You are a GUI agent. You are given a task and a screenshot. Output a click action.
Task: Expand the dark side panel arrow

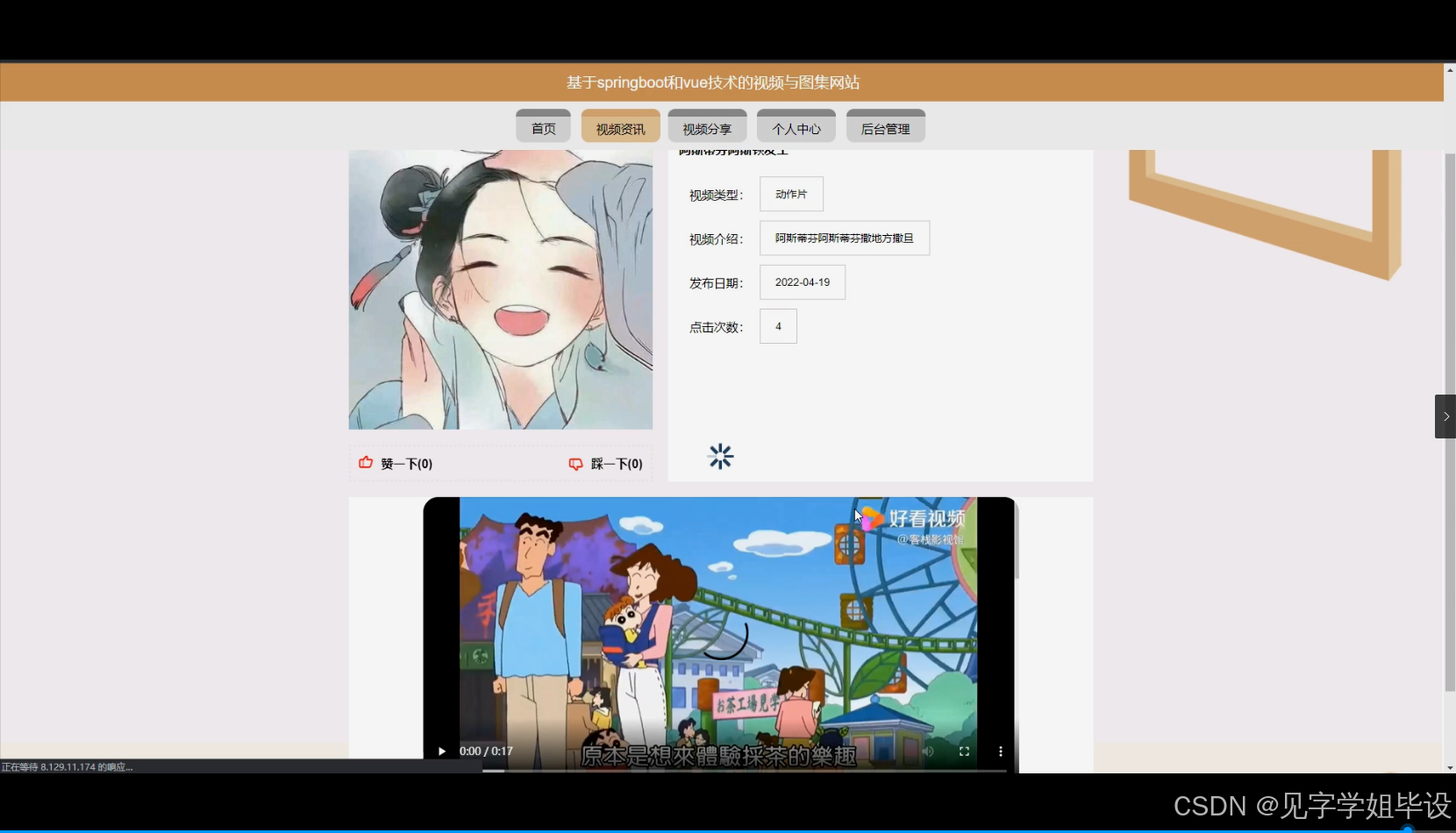pyautogui.click(x=1445, y=416)
